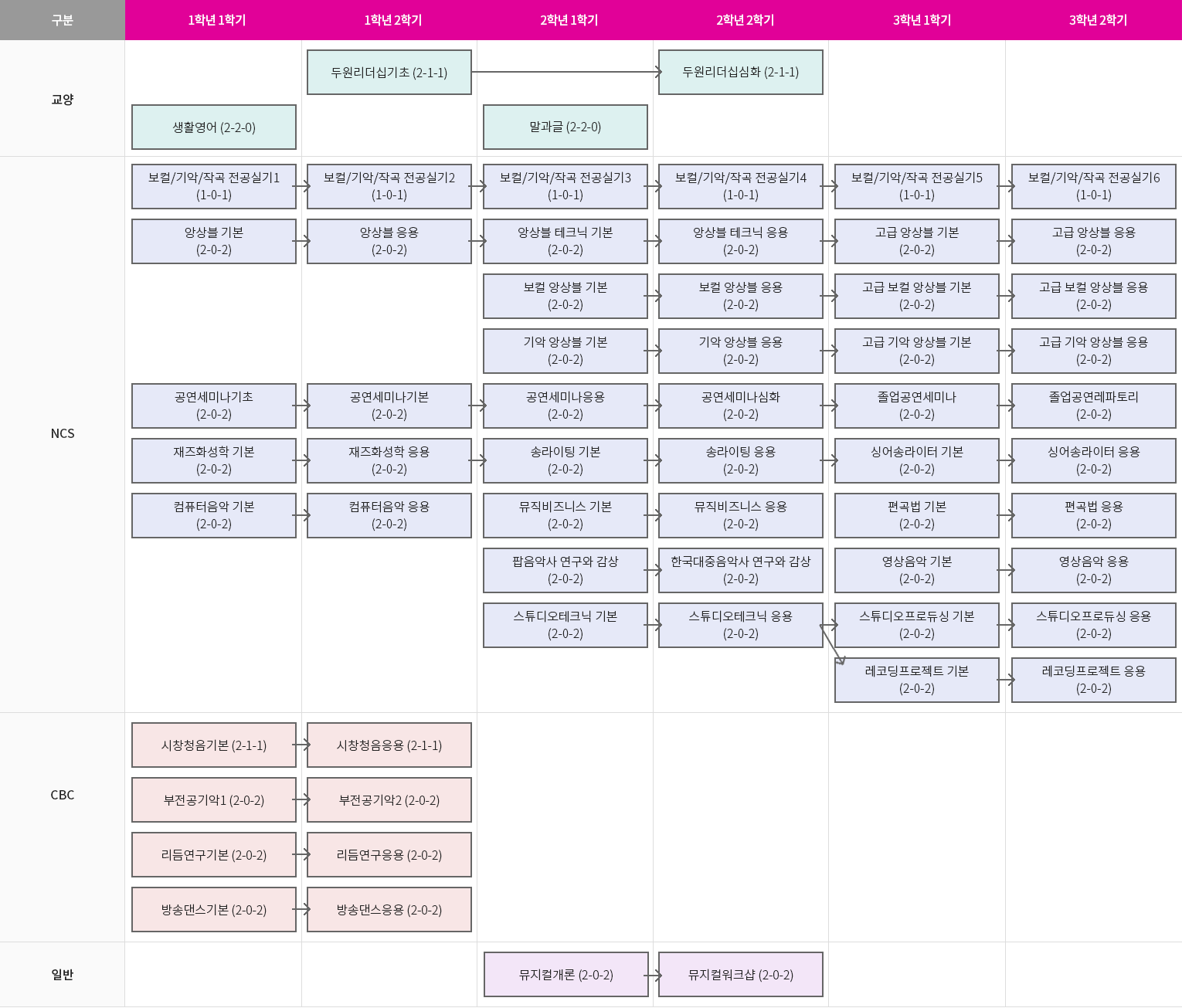The width and height of the screenshot is (1182, 1008).
Task: Open the 편곡법 응용 course
Action: 1094,515
